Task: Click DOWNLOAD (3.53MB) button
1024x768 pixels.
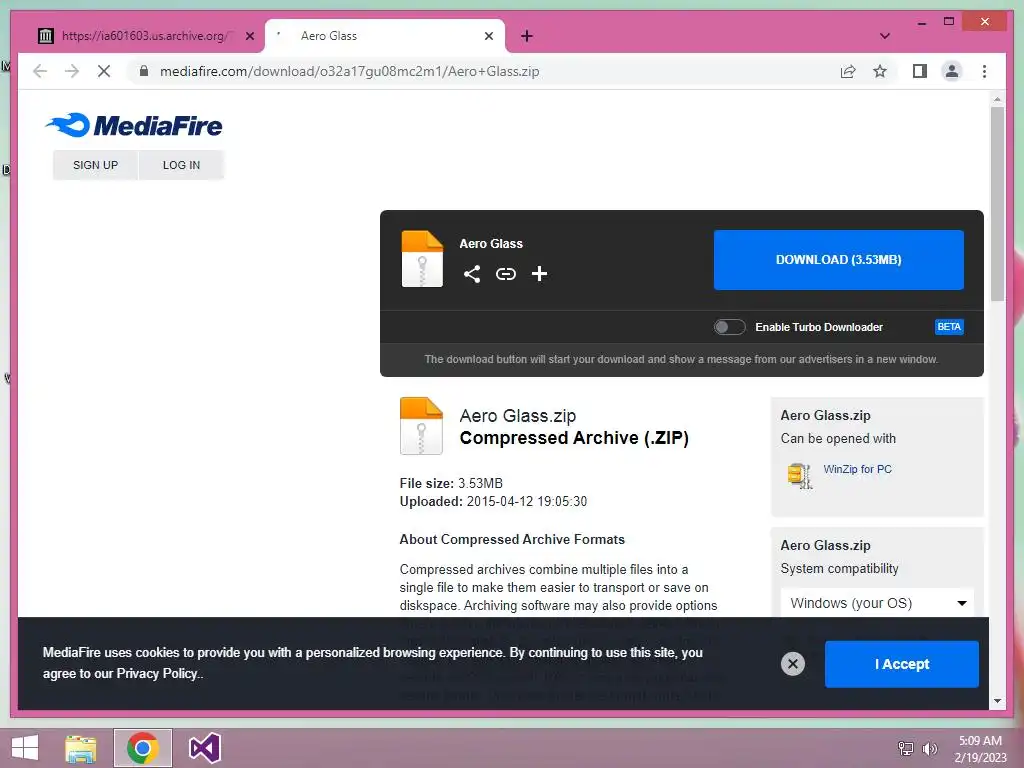Action: [x=839, y=260]
